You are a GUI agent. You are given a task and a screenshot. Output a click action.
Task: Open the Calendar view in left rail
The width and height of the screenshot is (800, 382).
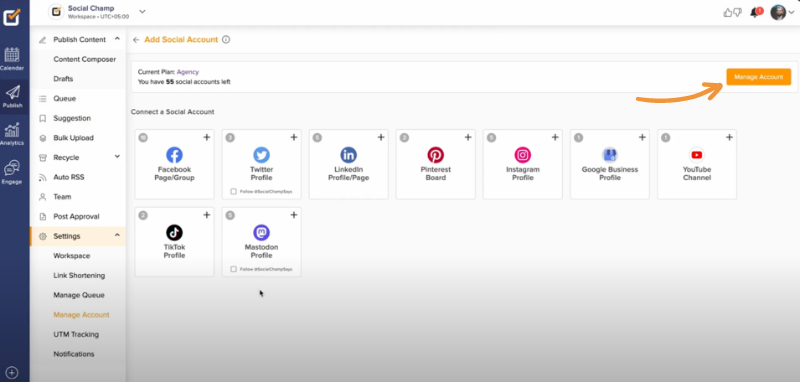(12, 59)
